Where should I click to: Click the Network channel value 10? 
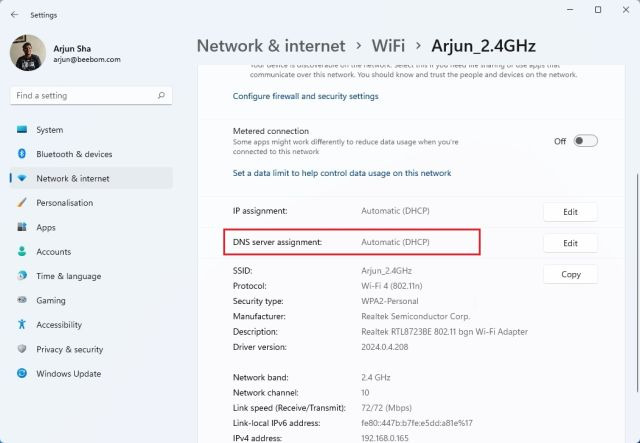(x=365, y=393)
